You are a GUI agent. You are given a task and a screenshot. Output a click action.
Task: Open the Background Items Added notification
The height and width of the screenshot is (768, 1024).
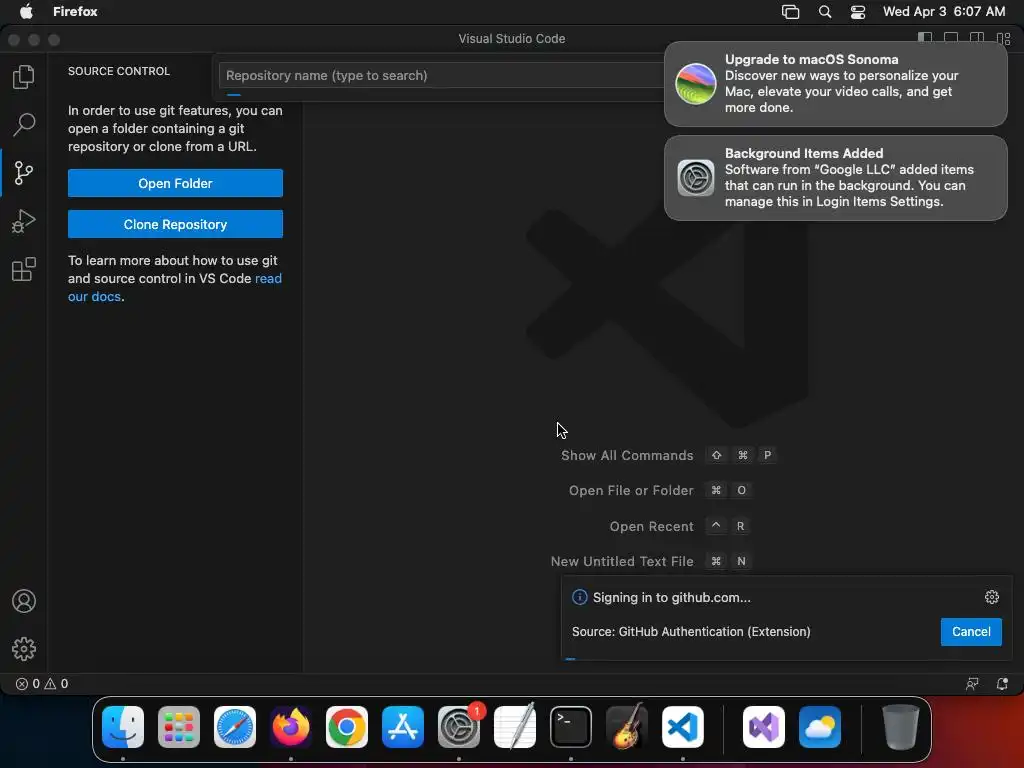835,178
